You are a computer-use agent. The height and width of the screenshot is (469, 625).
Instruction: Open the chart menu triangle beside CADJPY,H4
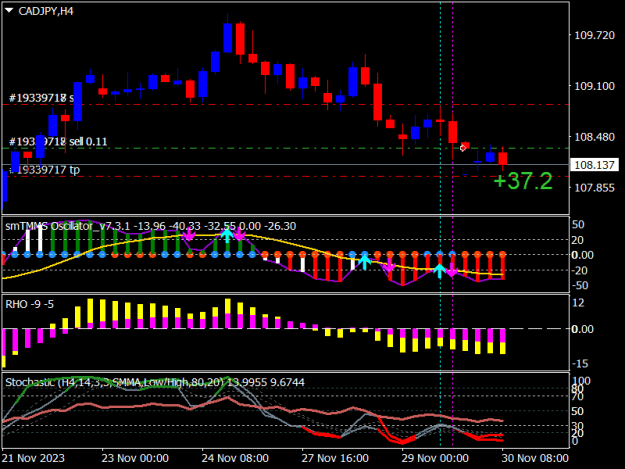(x=9, y=11)
